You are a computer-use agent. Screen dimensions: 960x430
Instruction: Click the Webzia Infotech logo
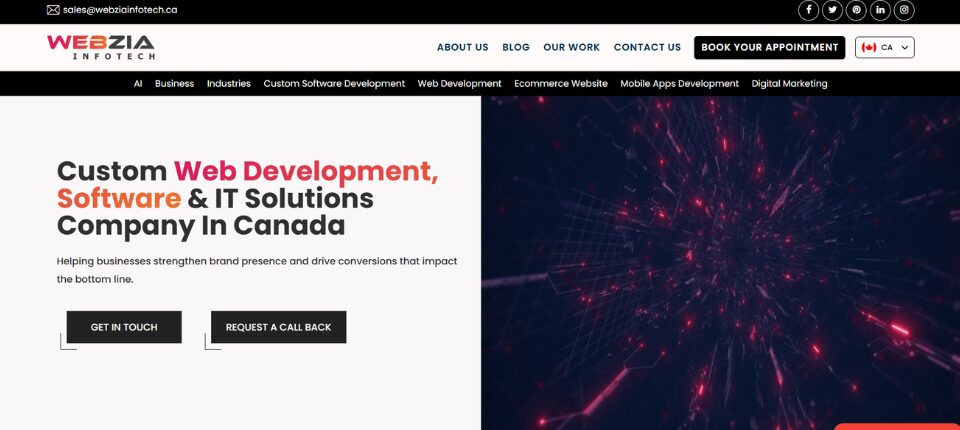pyautogui.click(x=101, y=47)
